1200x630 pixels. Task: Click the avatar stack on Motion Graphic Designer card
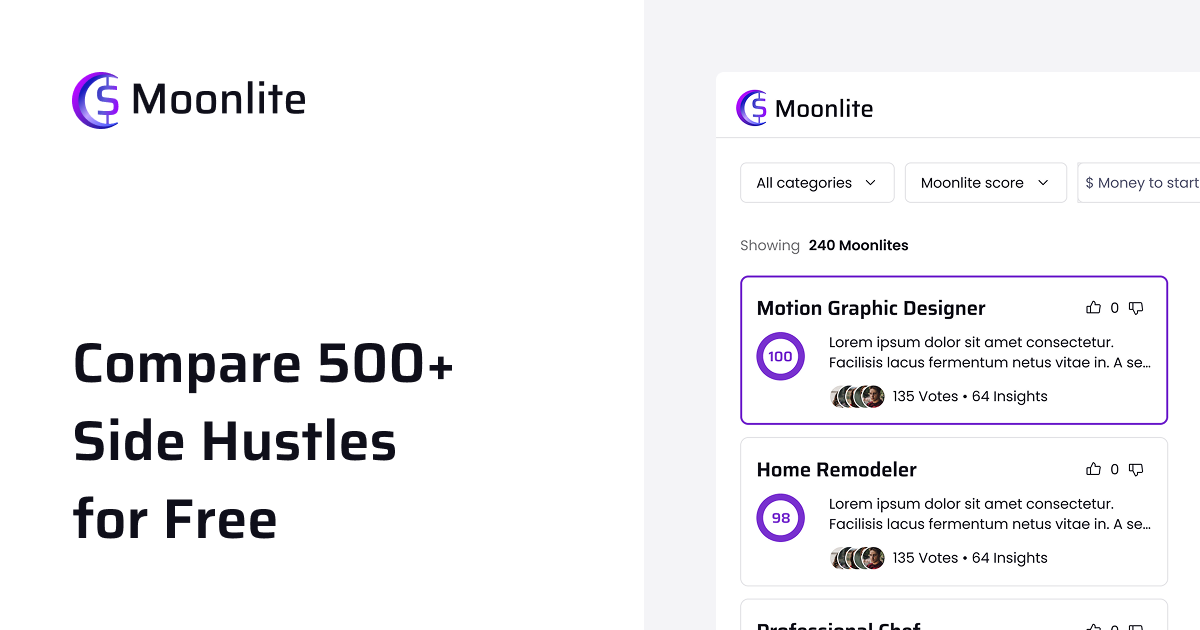[x=856, y=395]
